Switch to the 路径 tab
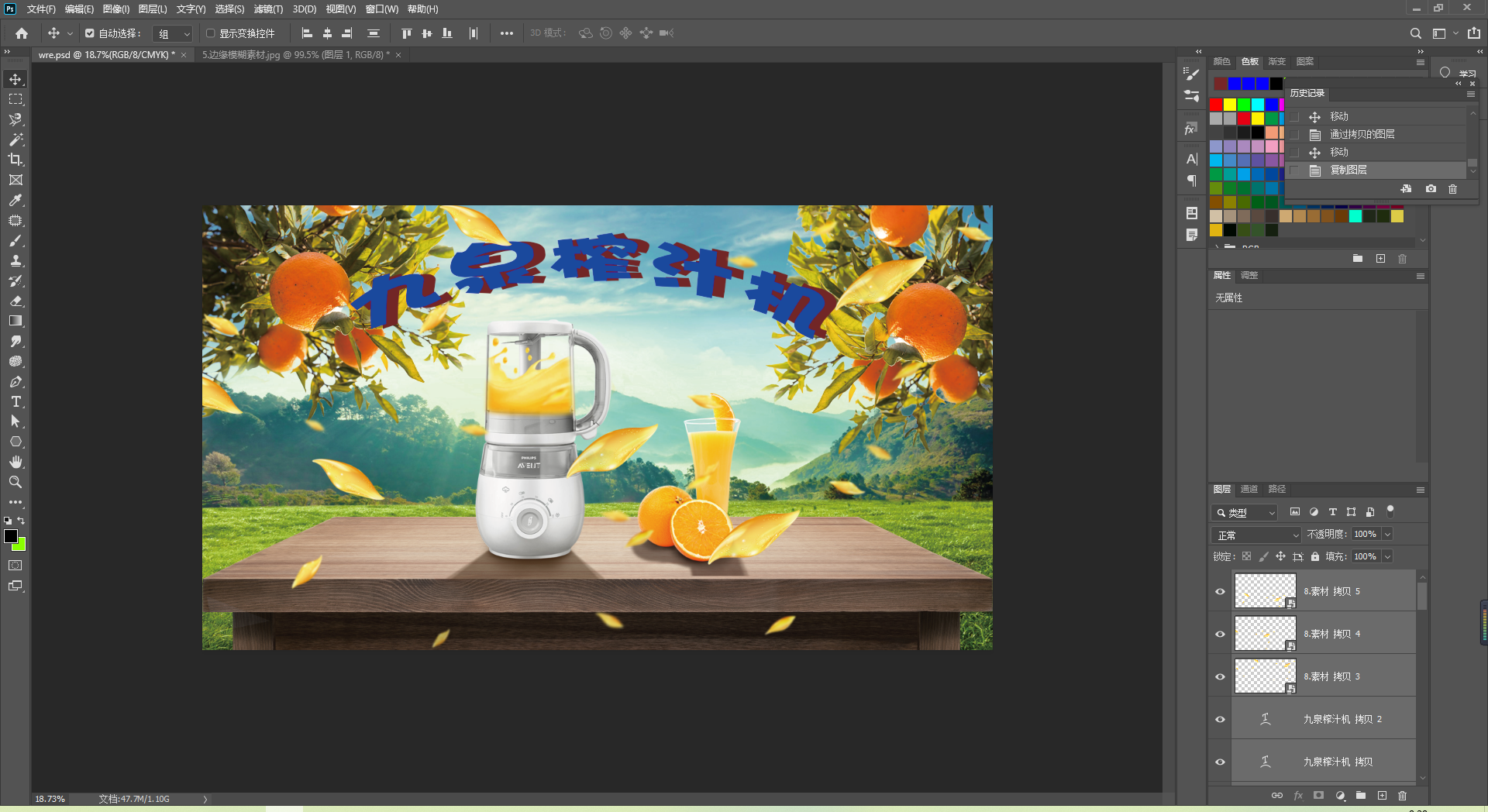 1277,490
